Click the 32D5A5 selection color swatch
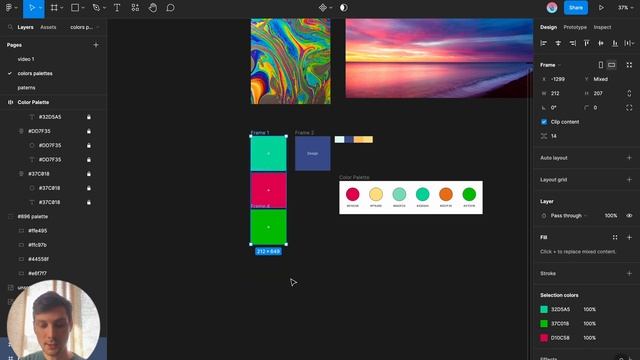640x360 pixels. tap(544, 309)
